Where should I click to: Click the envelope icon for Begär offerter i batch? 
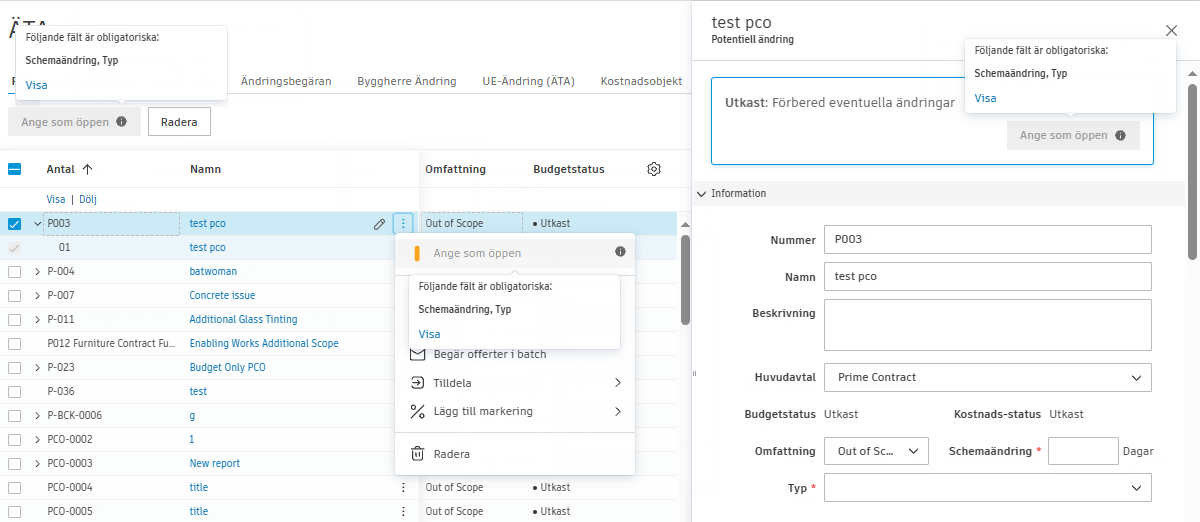point(418,355)
